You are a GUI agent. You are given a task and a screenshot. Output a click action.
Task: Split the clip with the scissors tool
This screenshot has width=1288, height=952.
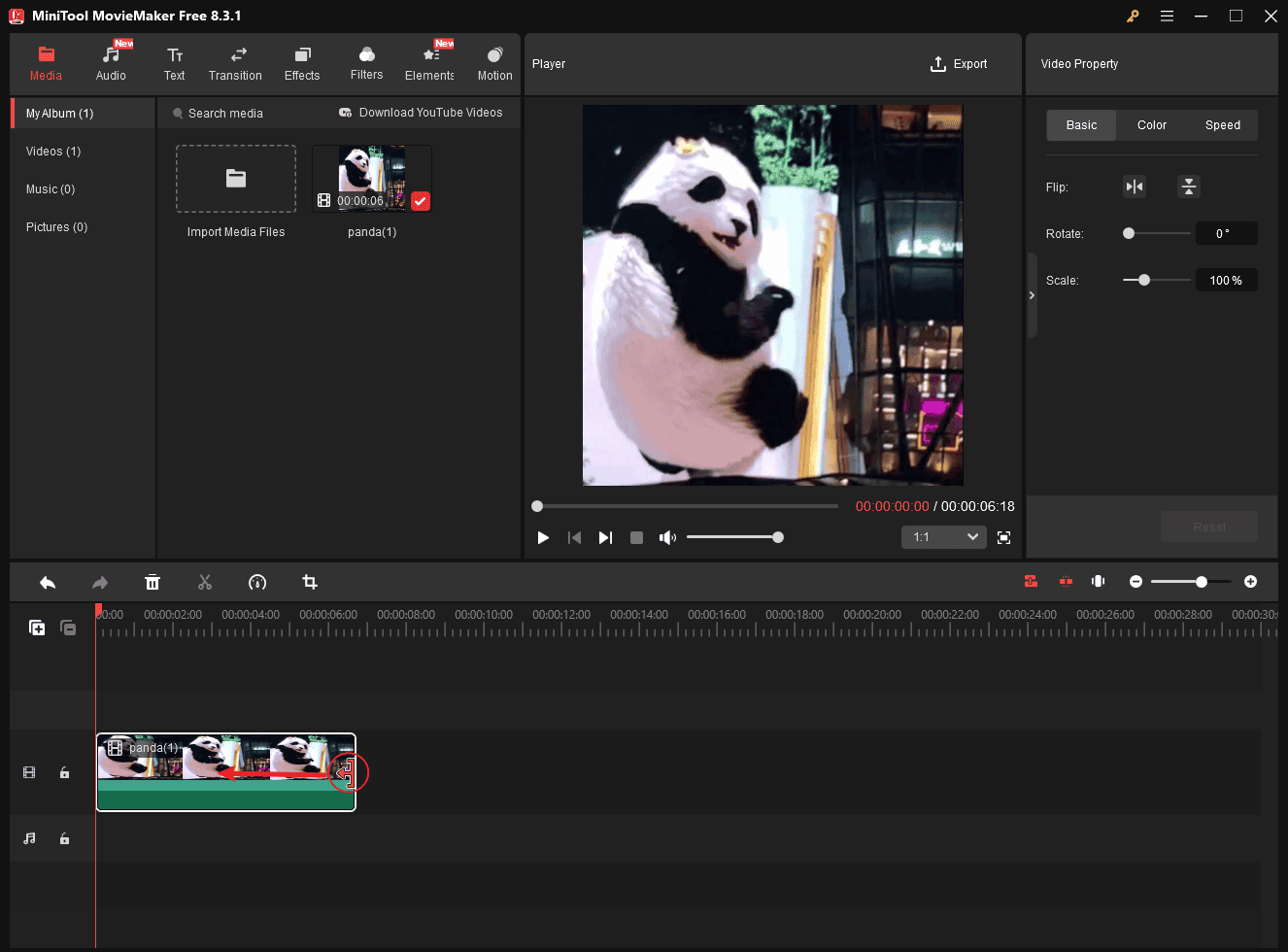coord(205,582)
